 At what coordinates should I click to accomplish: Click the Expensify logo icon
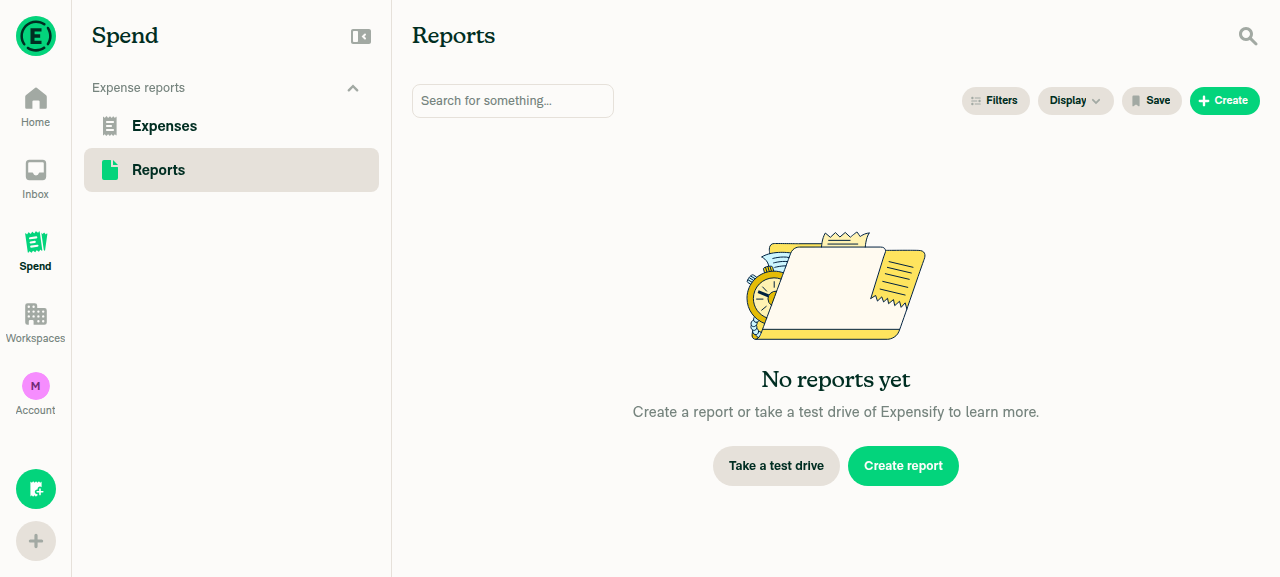click(36, 36)
